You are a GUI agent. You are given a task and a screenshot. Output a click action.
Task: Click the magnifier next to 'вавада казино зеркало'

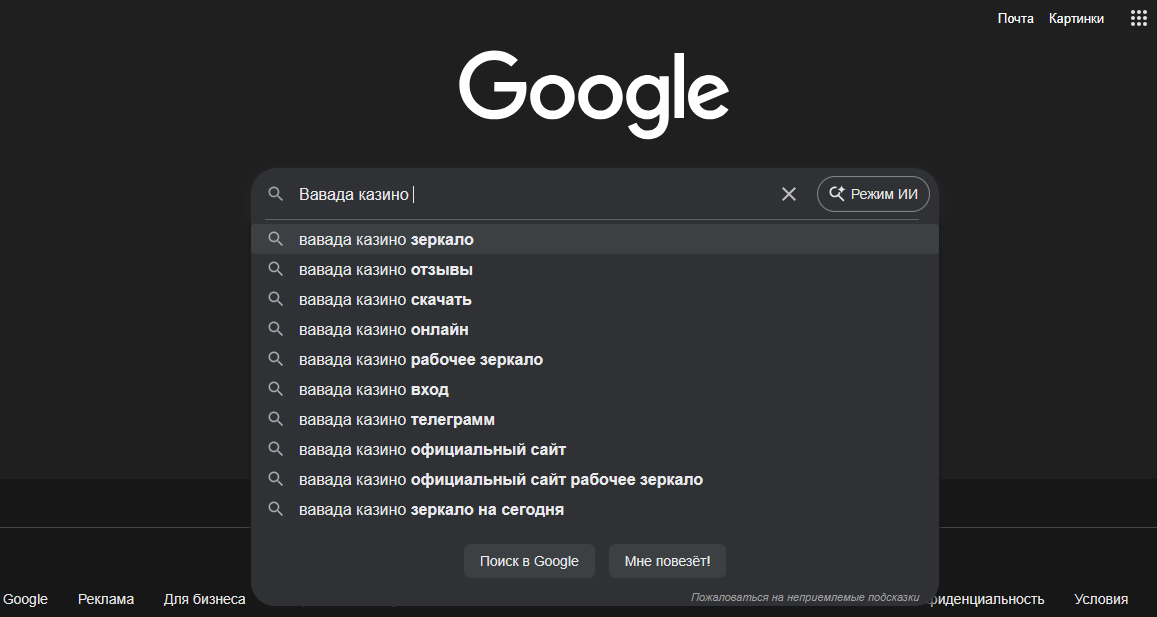coord(276,239)
